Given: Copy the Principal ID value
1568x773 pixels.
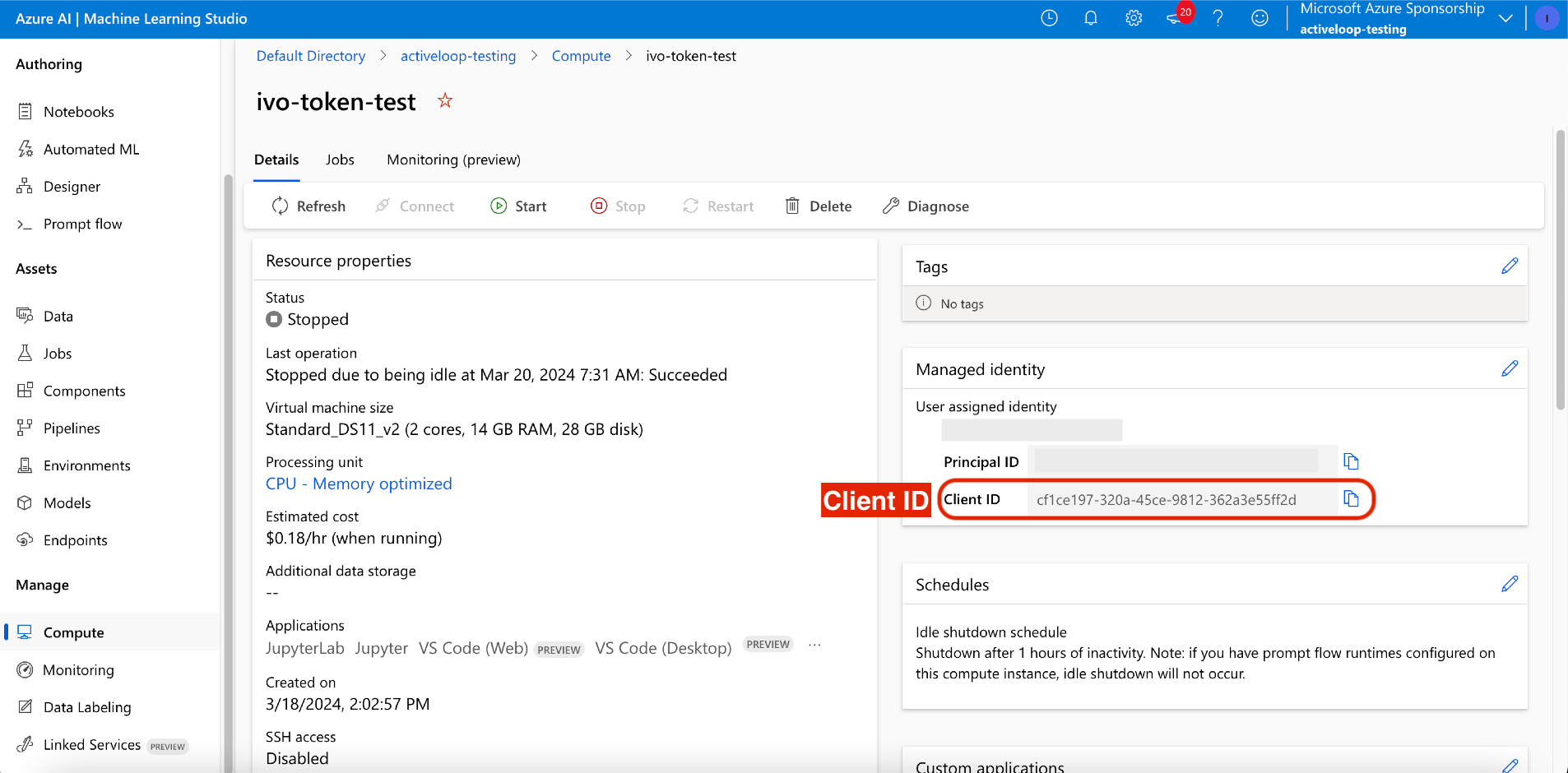Looking at the screenshot, I should pos(1351,461).
